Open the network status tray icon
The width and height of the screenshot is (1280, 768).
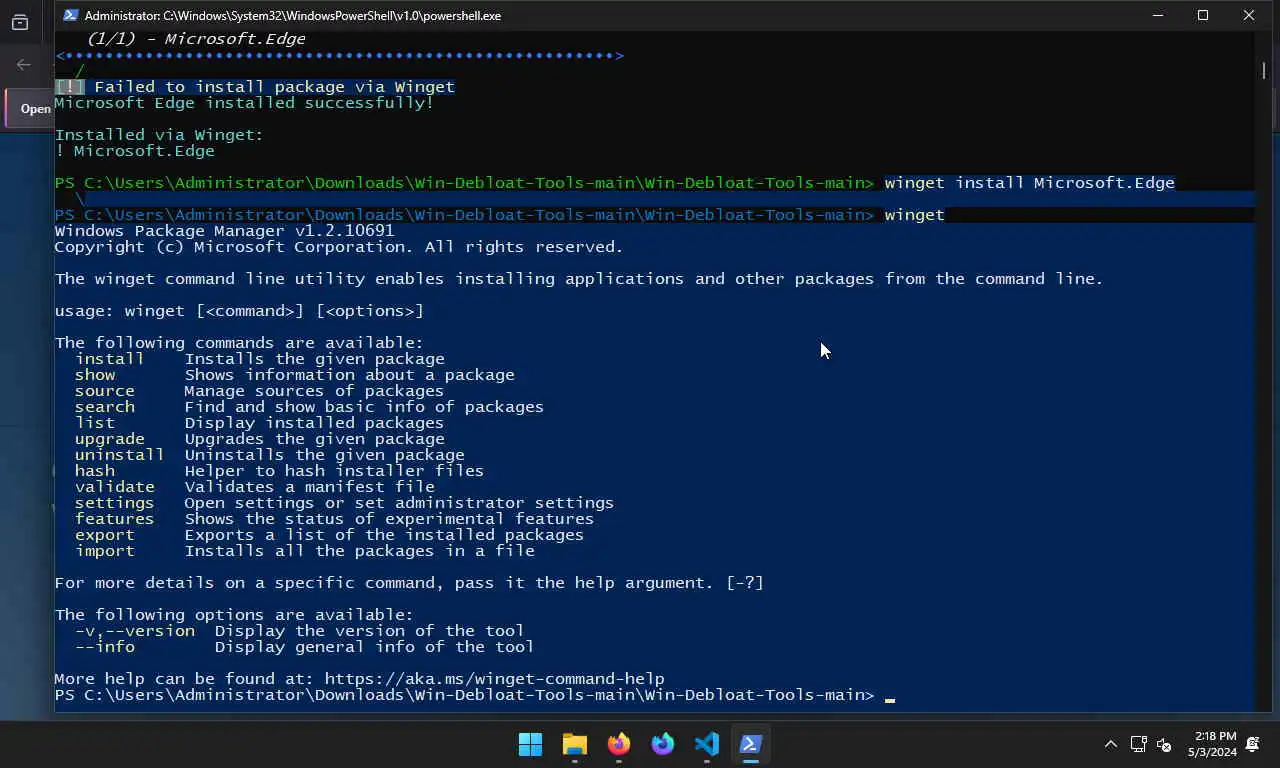coord(1138,744)
